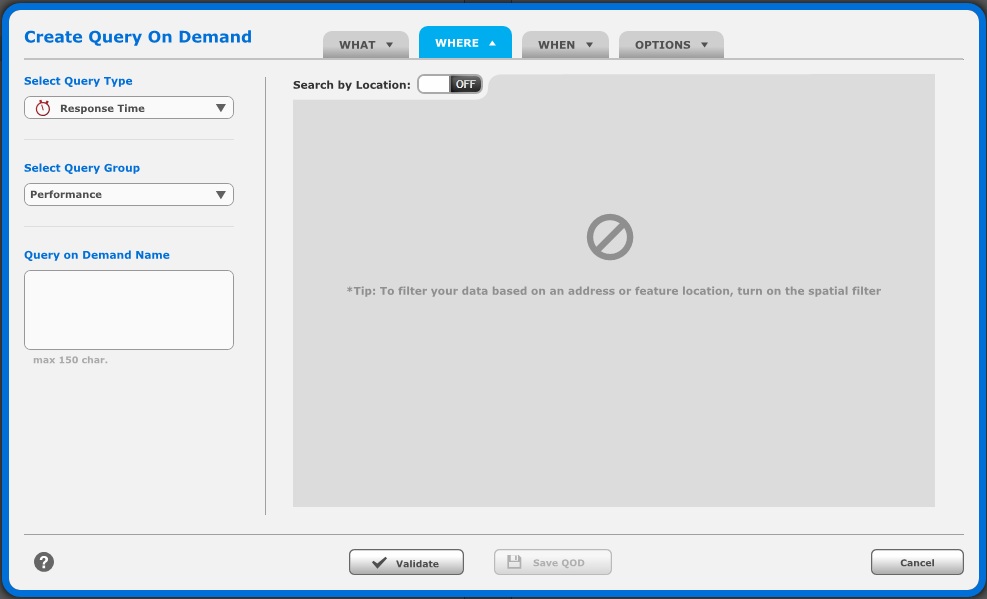Click the help question mark icon
The image size is (987, 599).
point(44,562)
